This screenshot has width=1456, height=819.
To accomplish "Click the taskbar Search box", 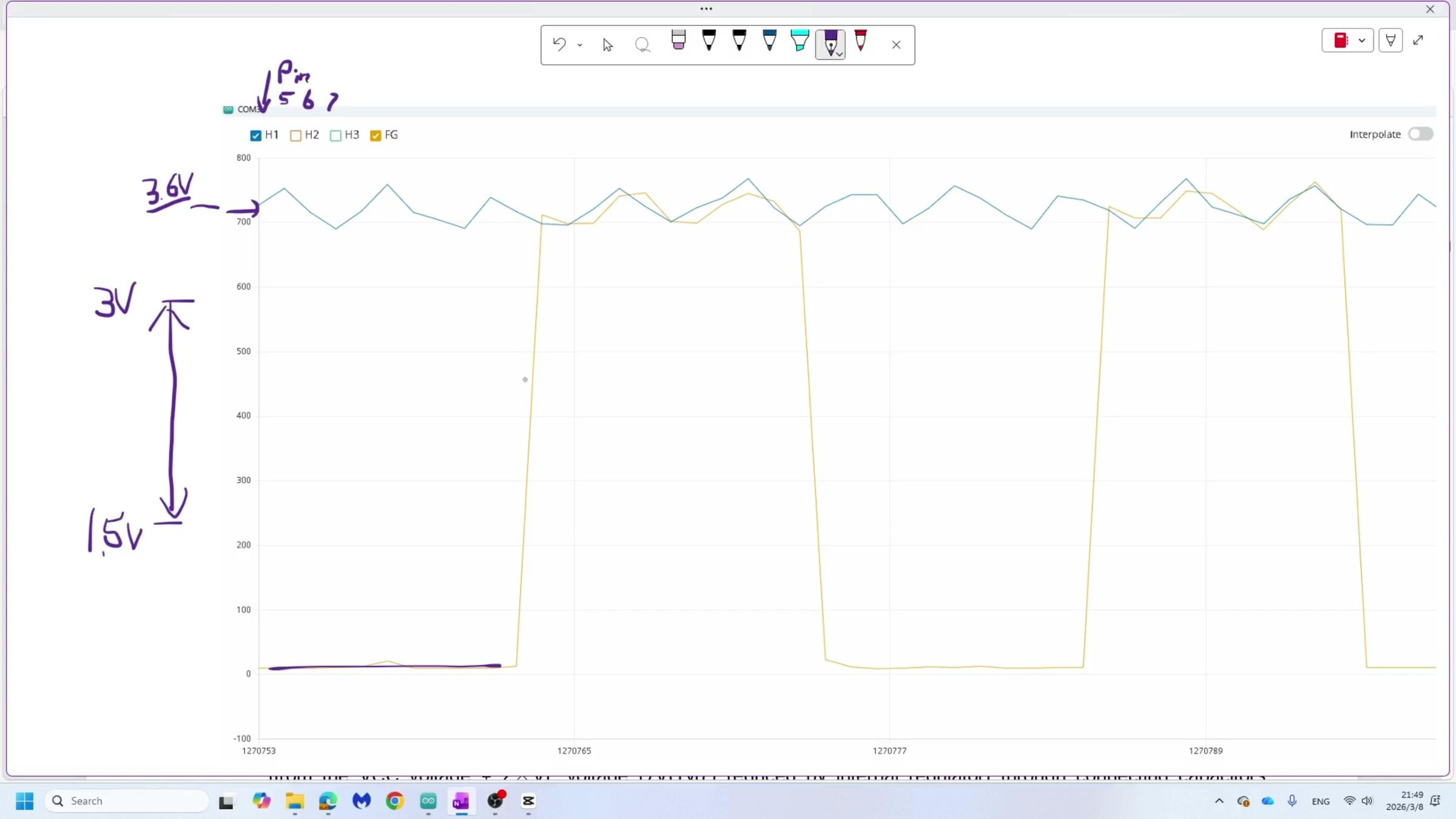I will [x=127, y=801].
